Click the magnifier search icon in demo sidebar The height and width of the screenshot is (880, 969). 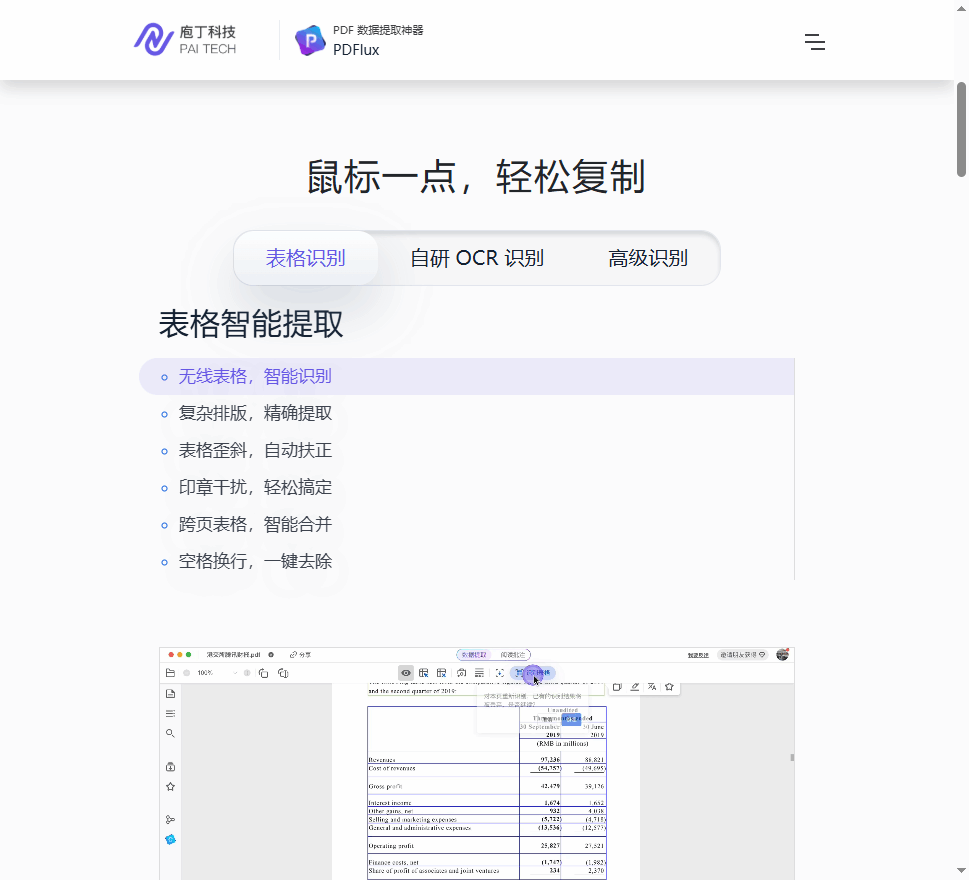point(170,733)
